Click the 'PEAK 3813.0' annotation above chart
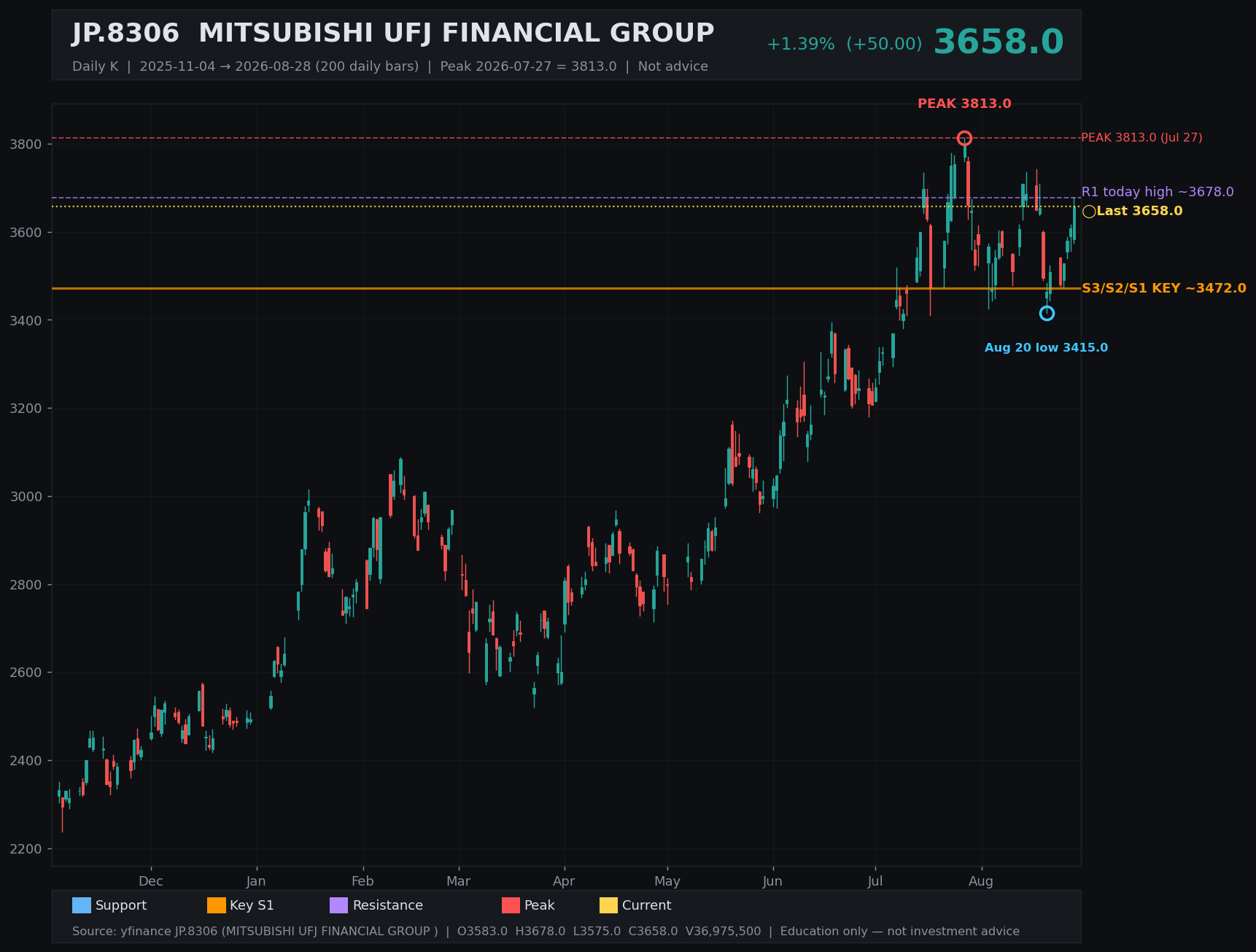1256x952 pixels. click(964, 104)
